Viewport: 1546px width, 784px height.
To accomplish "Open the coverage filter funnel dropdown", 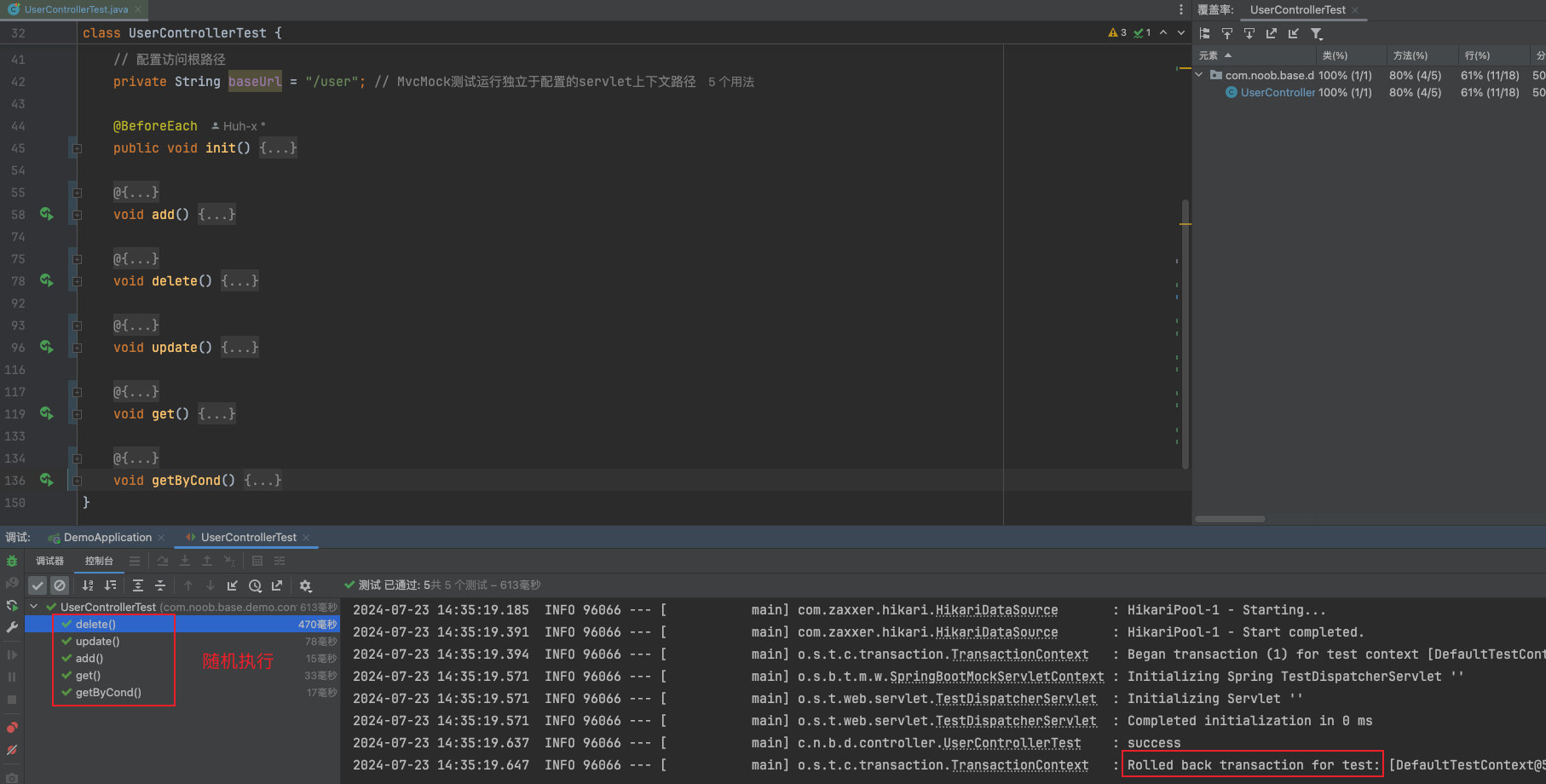I will click(x=1317, y=33).
